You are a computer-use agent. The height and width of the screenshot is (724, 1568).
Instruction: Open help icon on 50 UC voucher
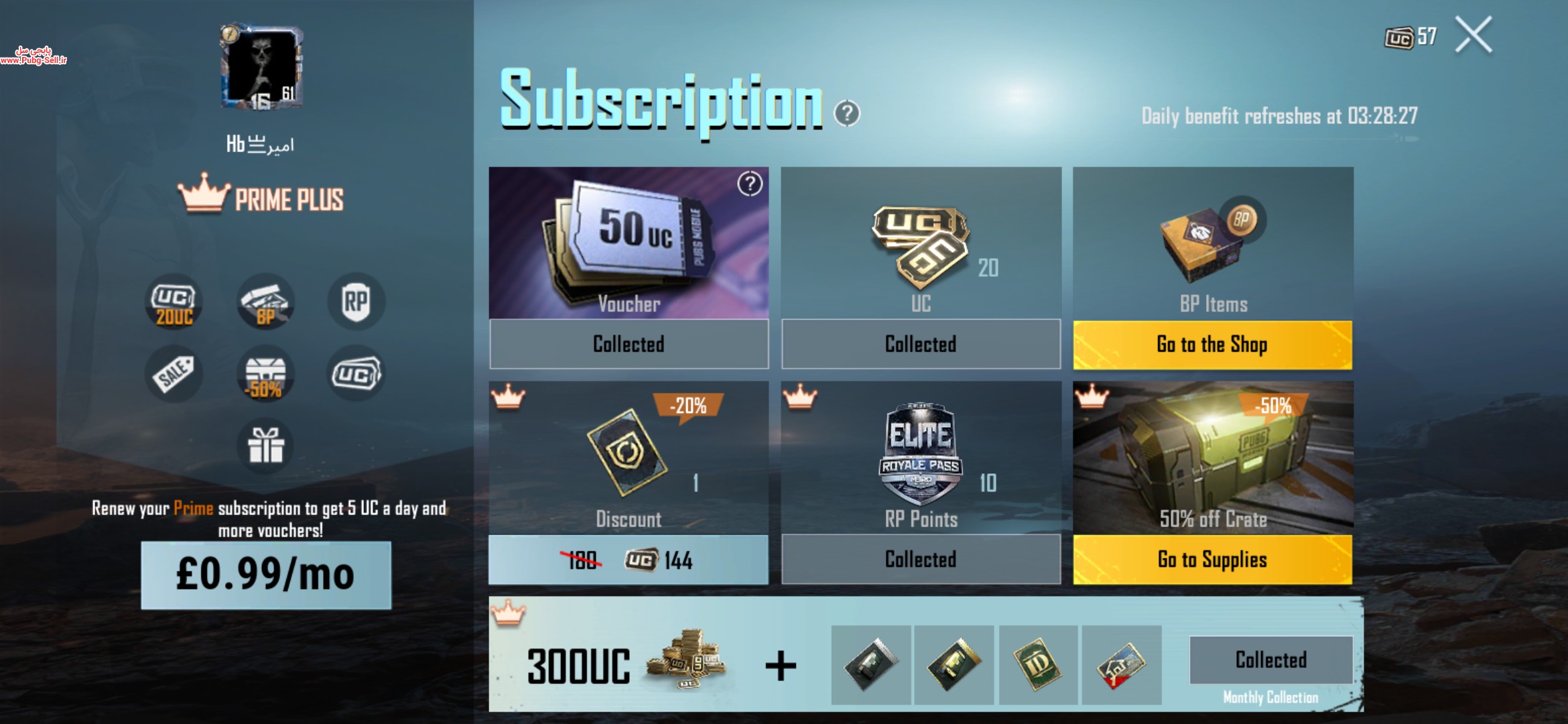tap(750, 184)
